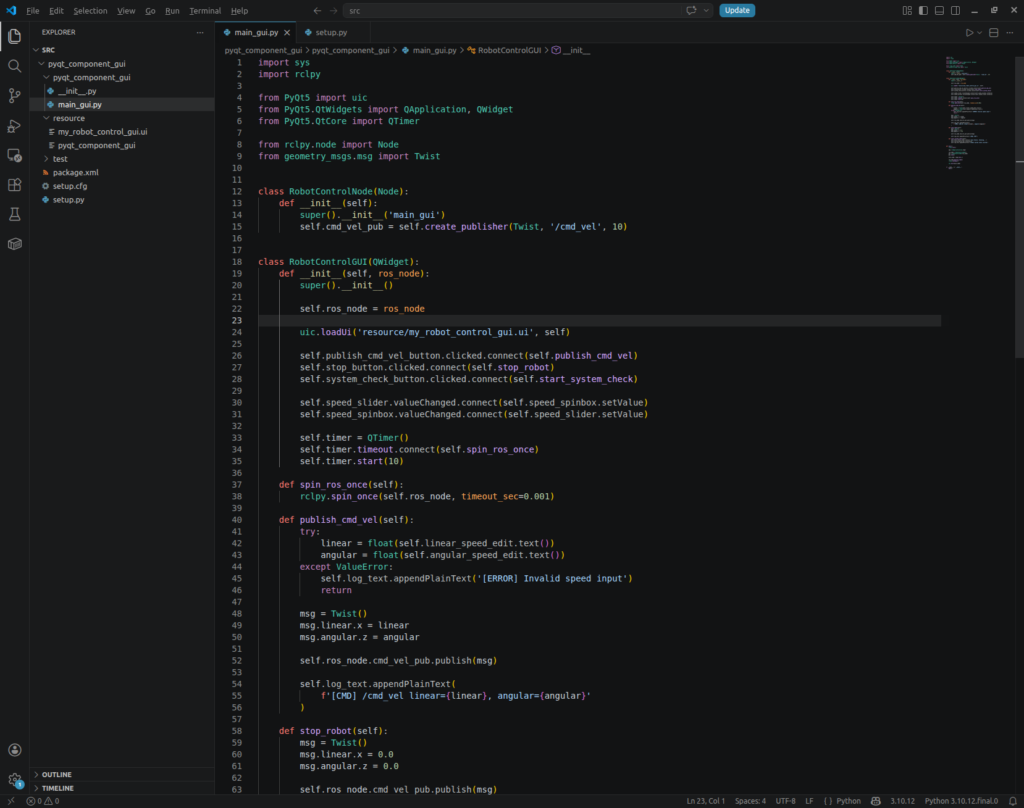Open the Edit menu
Viewport: 1024px width, 808px height.
pos(56,10)
